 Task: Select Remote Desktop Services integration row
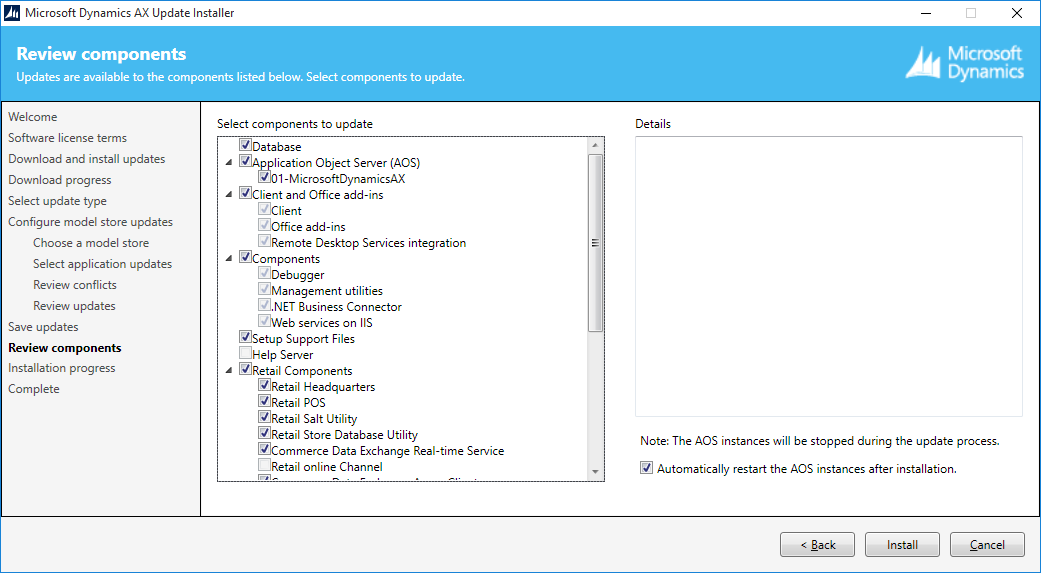point(368,242)
